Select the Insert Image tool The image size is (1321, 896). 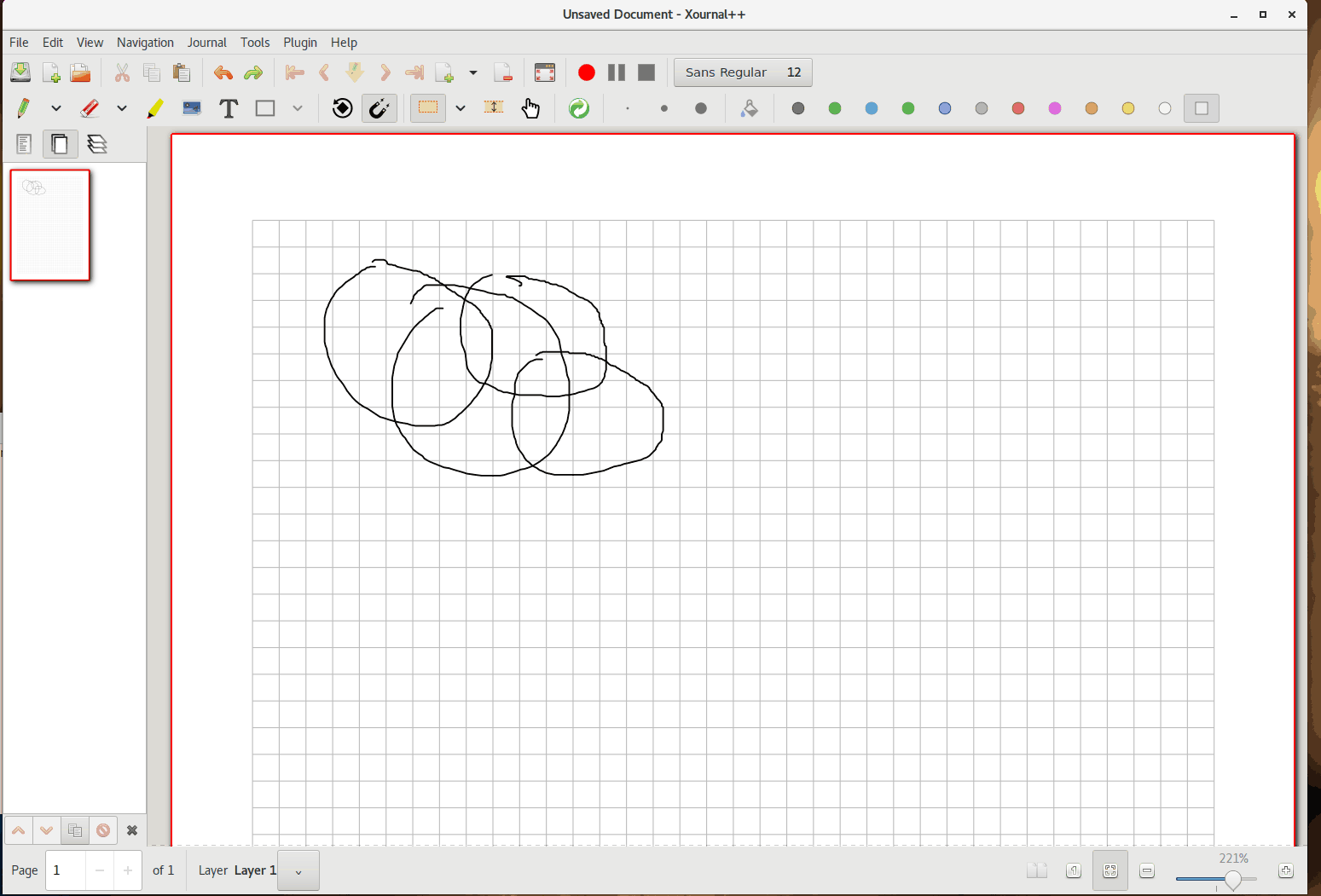coord(191,108)
